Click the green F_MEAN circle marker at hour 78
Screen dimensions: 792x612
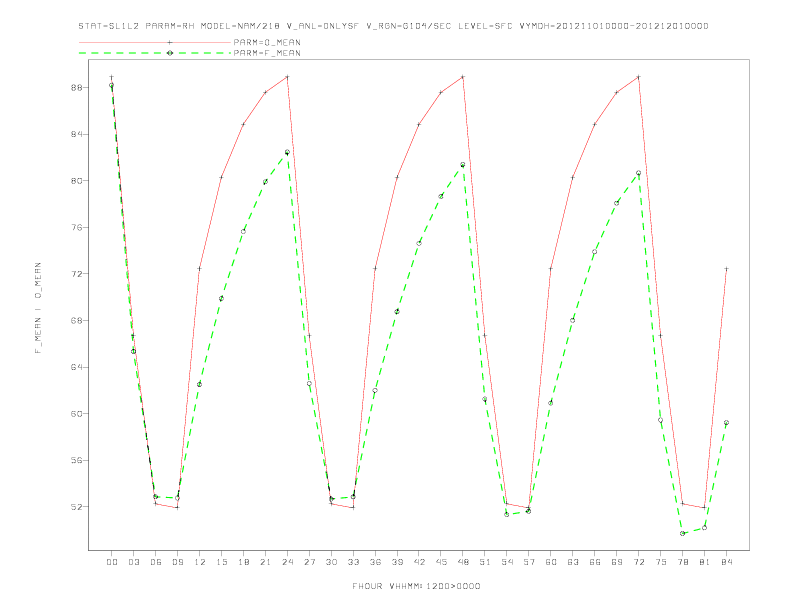pyautogui.click(x=682, y=533)
